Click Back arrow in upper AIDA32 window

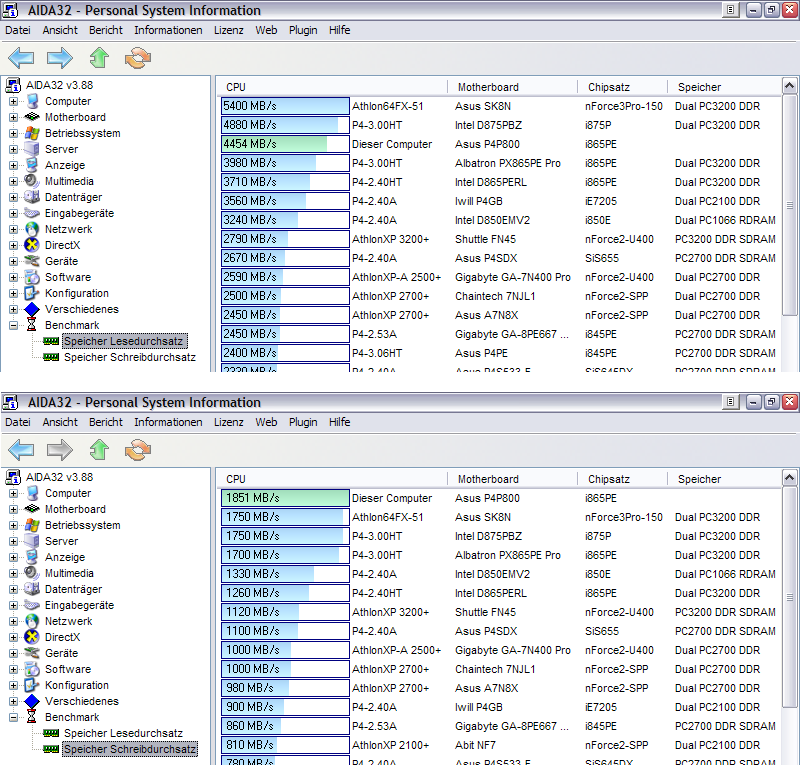pyautogui.click(x=21, y=58)
